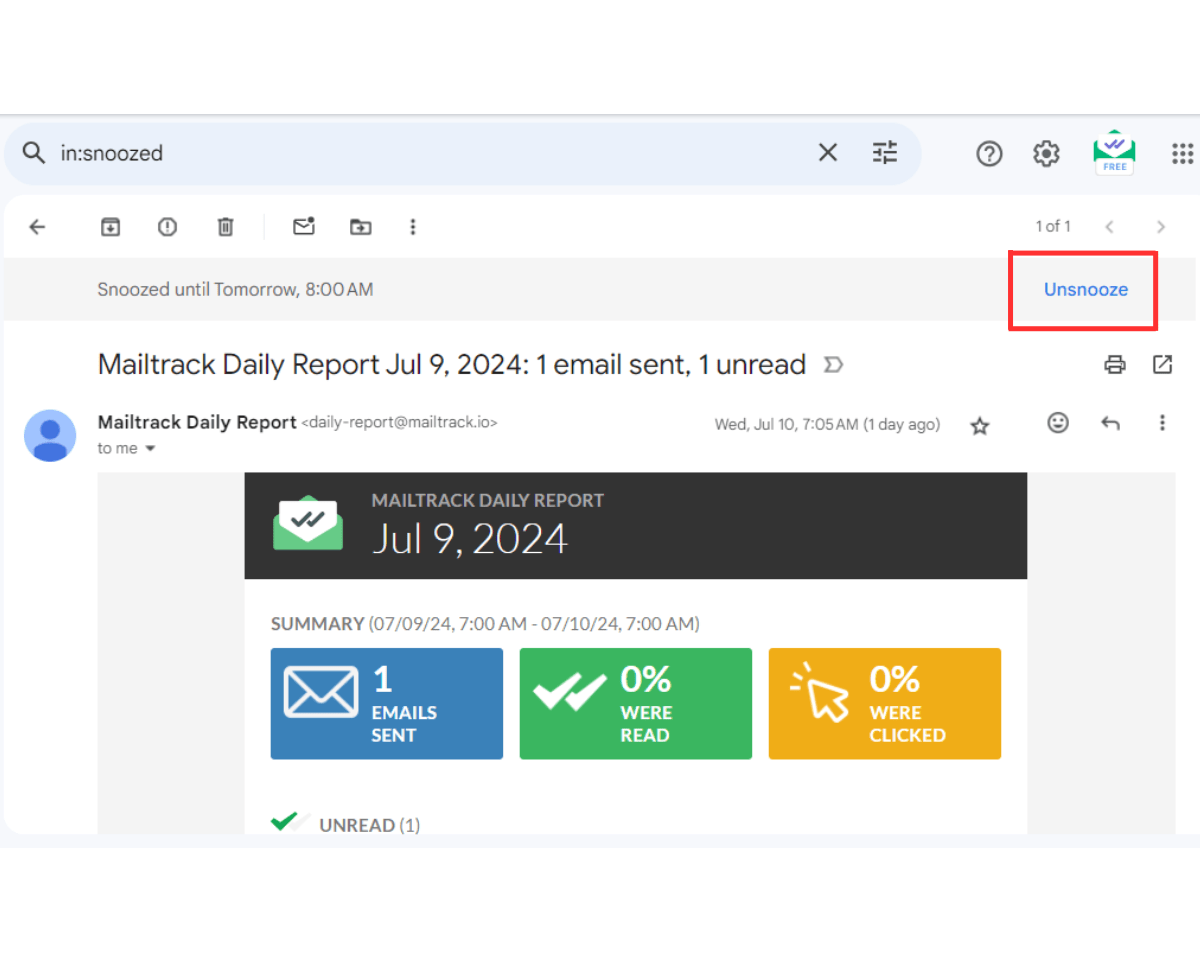Viewport: 1200px width, 960px height.
Task: Click the 'Mailtrack Daily Report' sender name
Action: tap(197, 422)
